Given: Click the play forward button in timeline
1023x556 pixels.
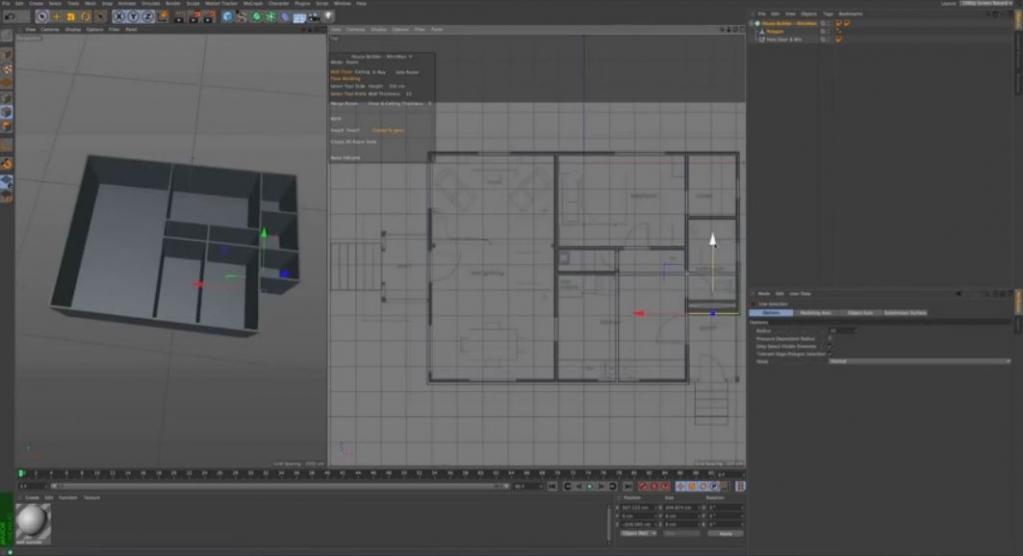Looking at the screenshot, I should (589, 486).
